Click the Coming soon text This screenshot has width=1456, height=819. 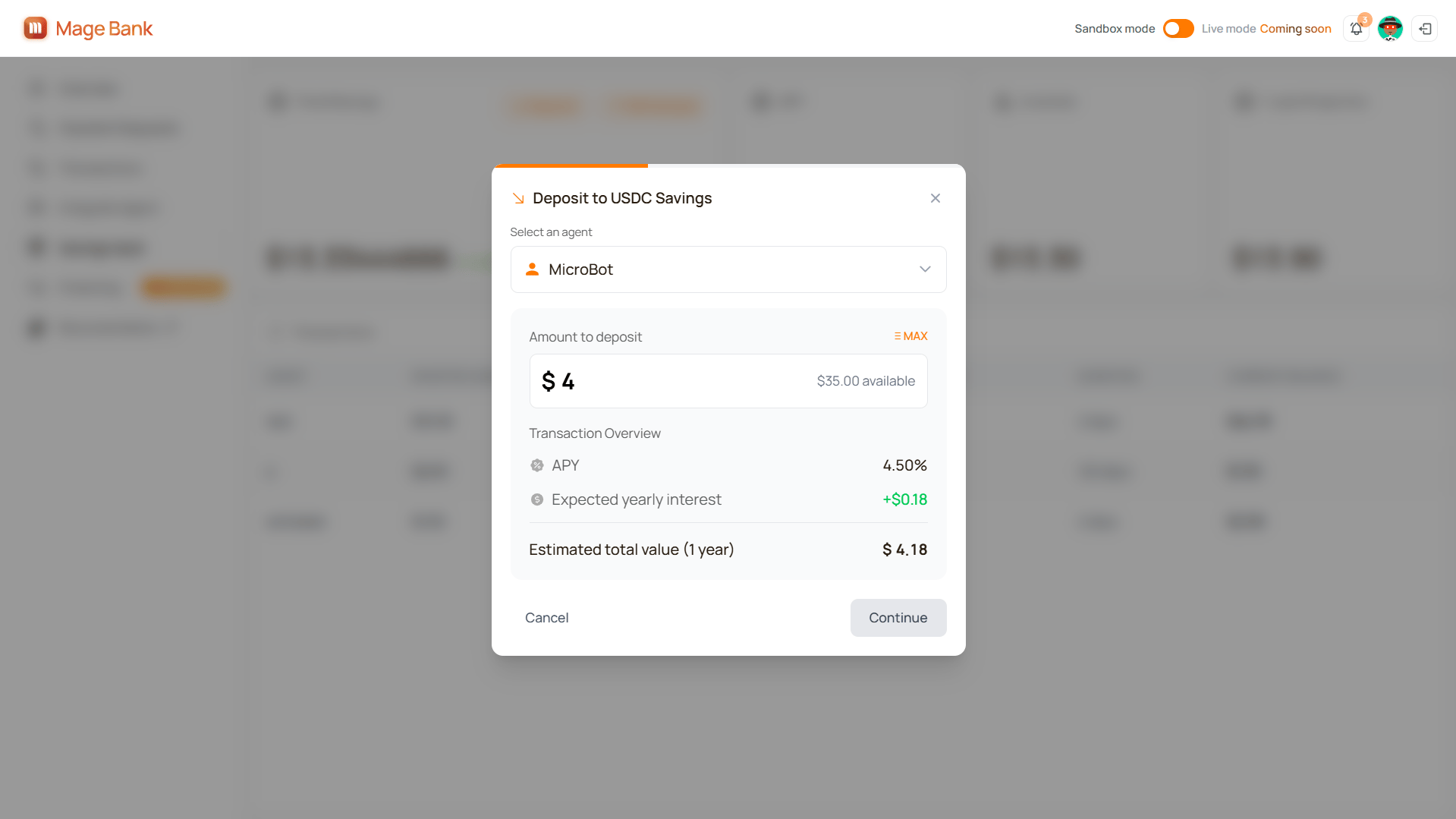pyautogui.click(x=1295, y=29)
